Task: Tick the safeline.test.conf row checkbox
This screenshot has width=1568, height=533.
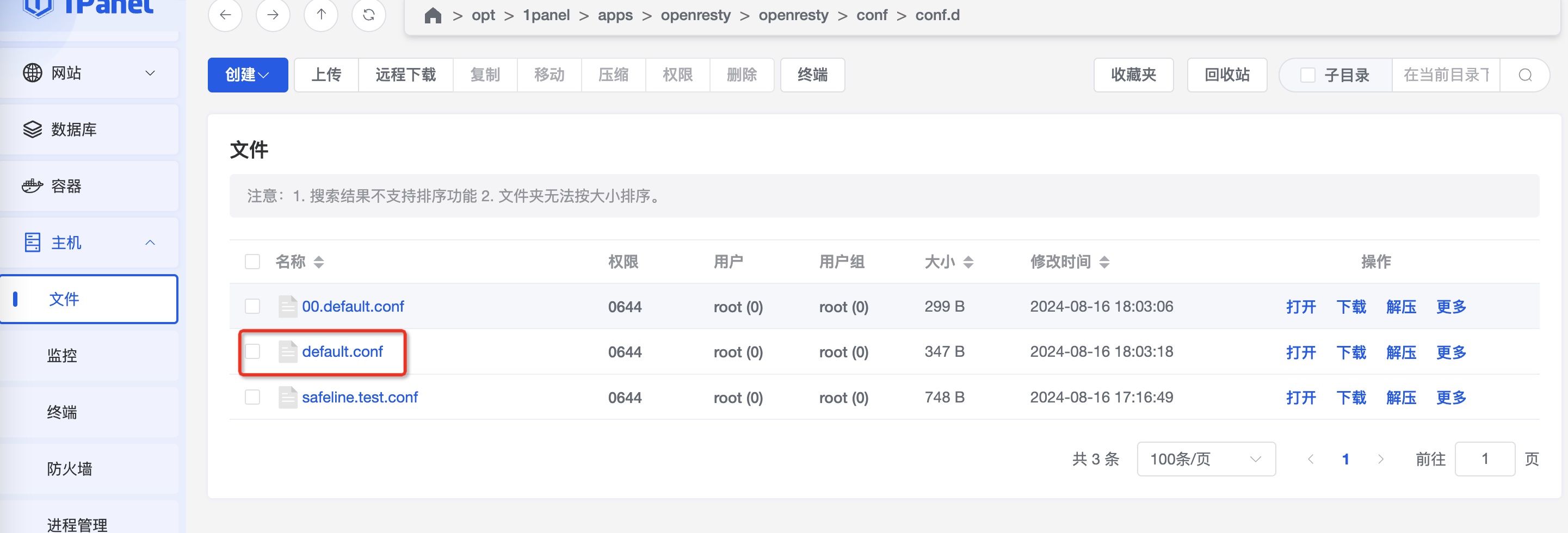Action: (x=252, y=398)
